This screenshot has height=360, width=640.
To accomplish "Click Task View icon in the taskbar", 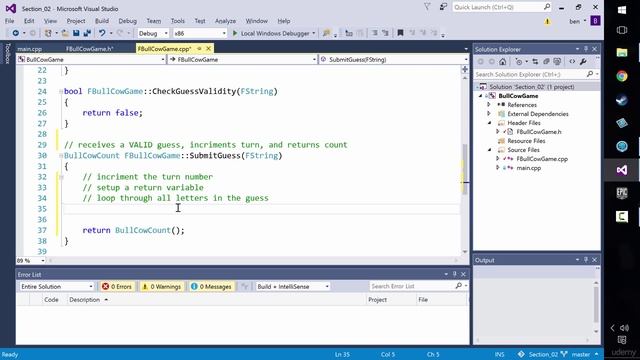I will tap(622, 30).
